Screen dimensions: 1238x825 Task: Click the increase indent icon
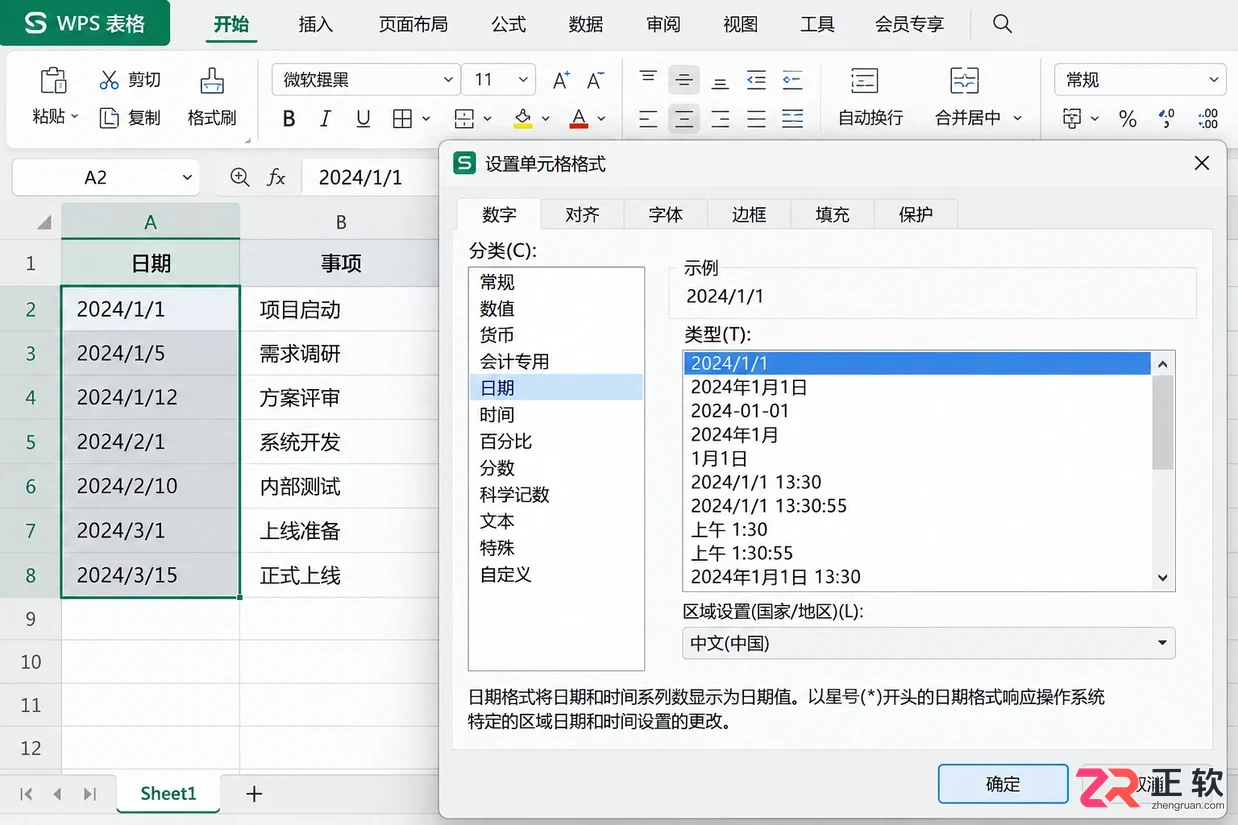(x=793, y=79)
